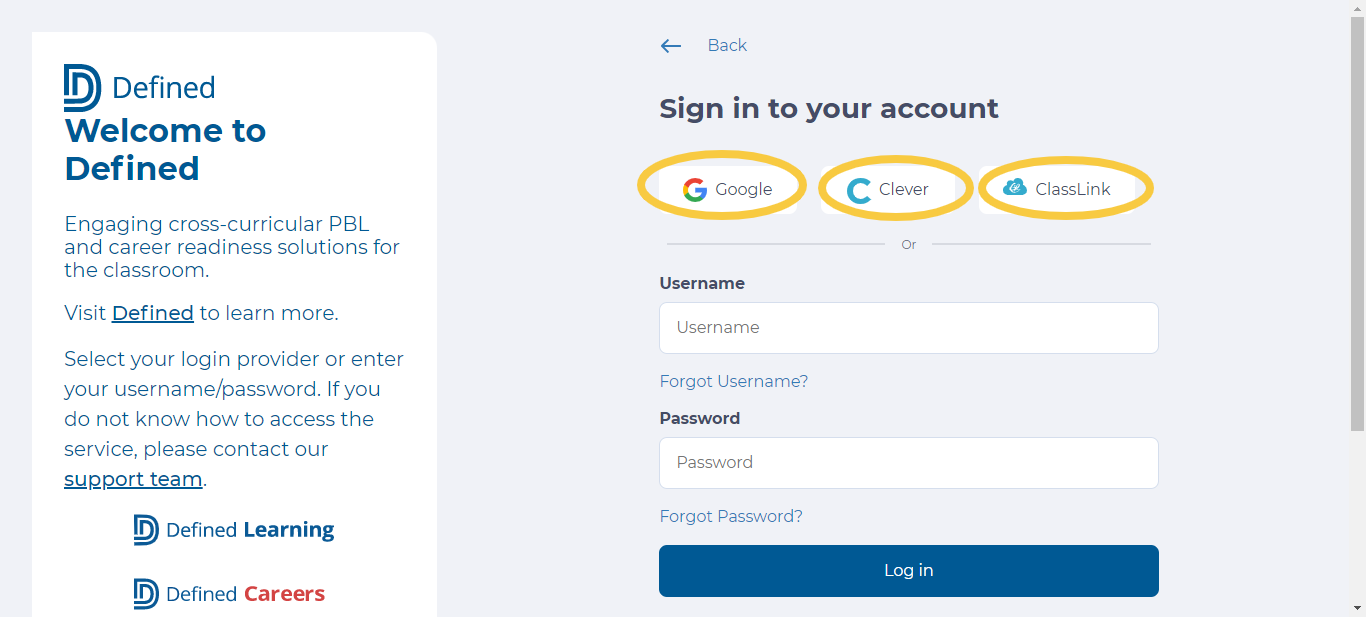Click the Google logo icon
Image resolution: width=1366 pixels, height=617 pixels.
pos(695,190)
